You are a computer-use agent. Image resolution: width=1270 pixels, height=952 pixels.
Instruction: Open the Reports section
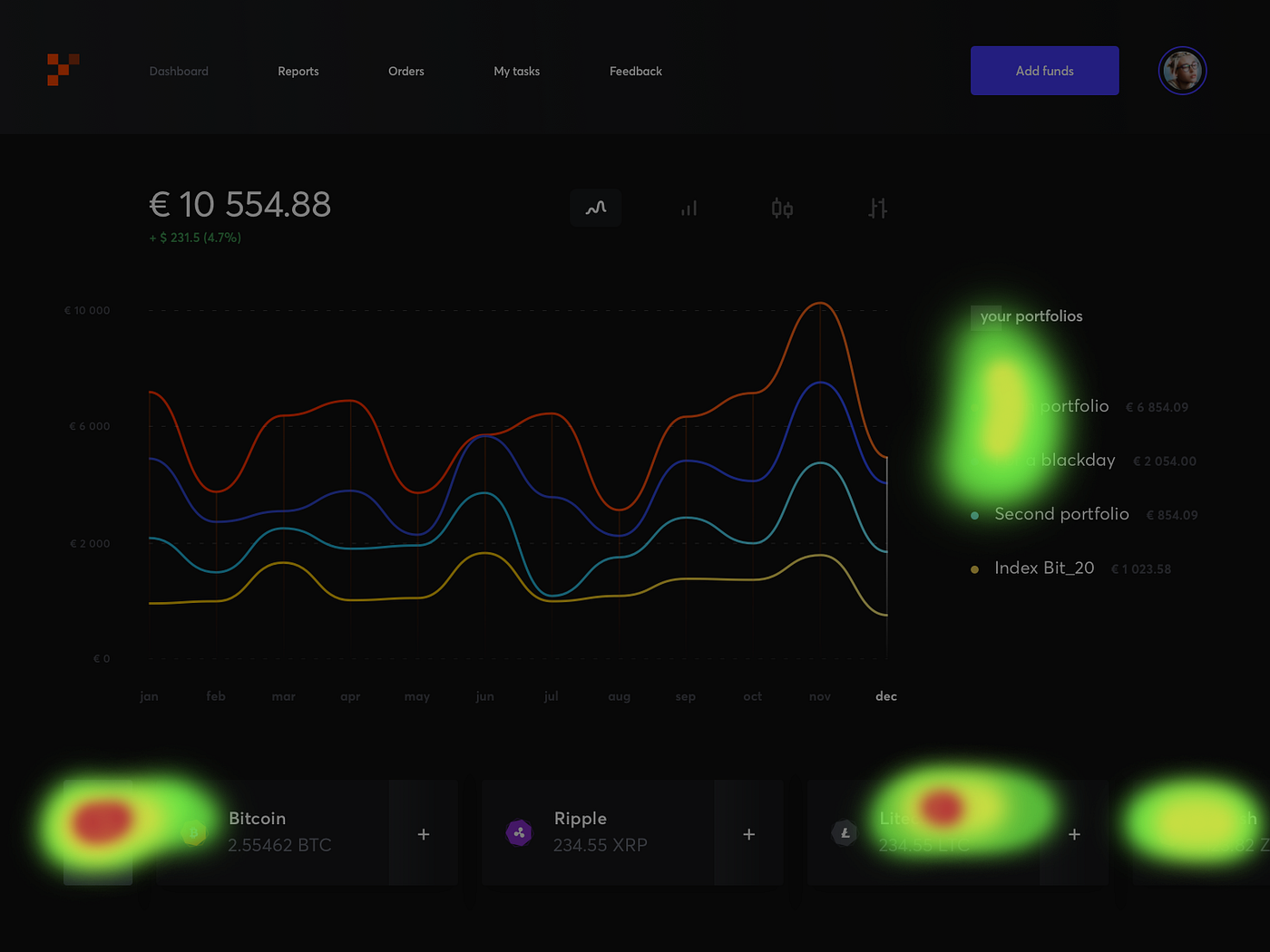(x=298, y=71)
